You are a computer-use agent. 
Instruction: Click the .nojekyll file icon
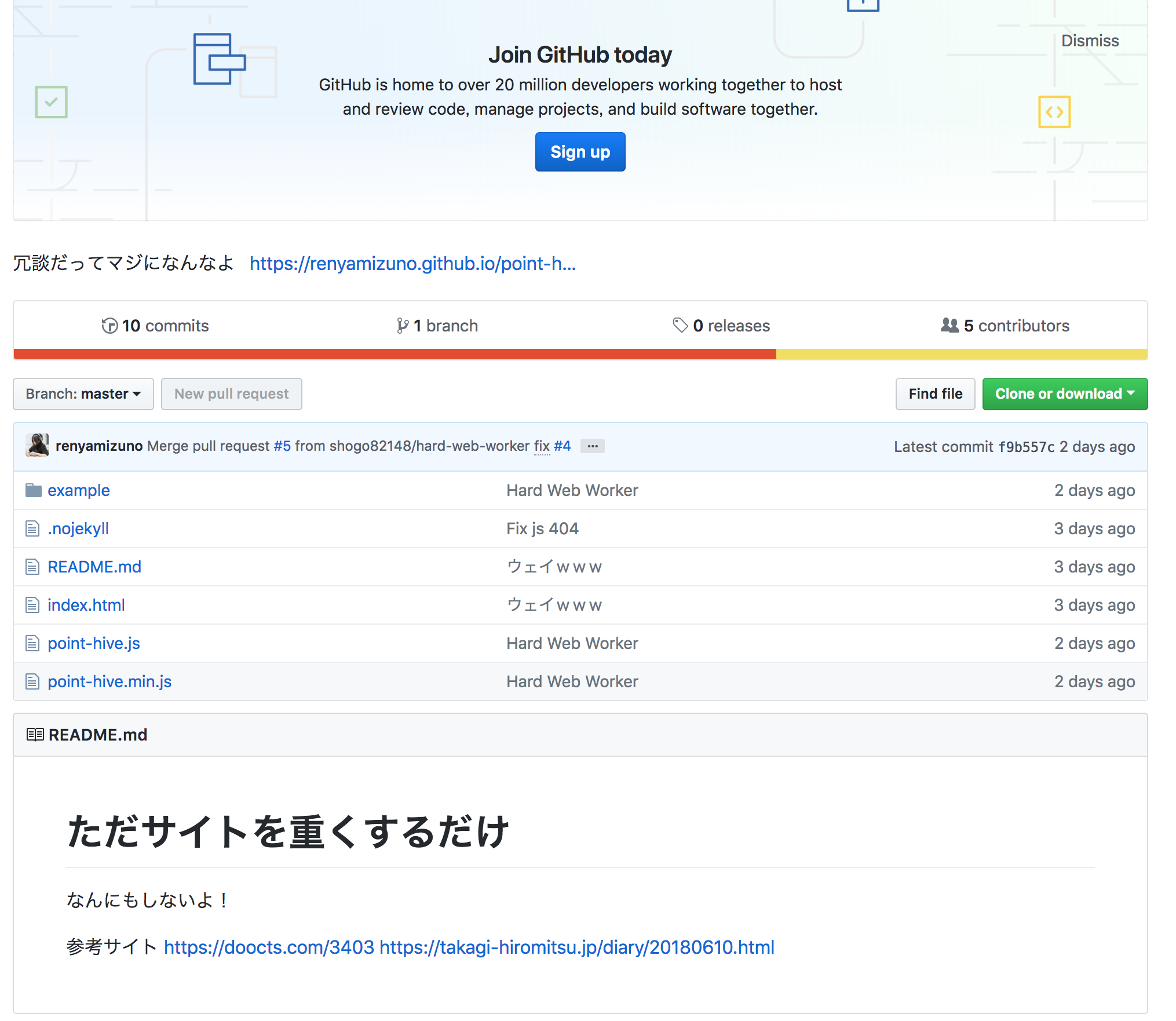pyautogui.click(x=32, y=528)
